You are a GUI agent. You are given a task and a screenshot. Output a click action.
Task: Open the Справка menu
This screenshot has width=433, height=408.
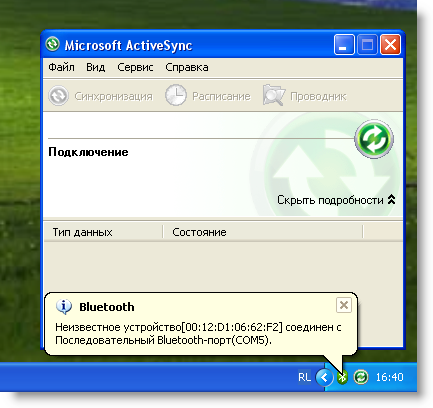click(x=187, y=67)
